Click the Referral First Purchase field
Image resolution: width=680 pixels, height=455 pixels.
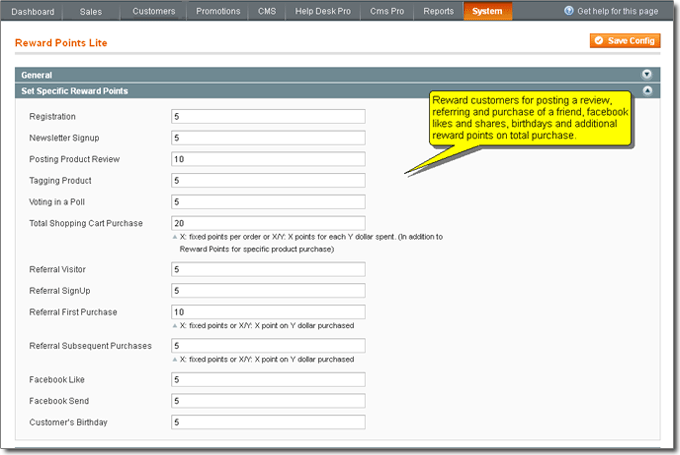point(268,311)
